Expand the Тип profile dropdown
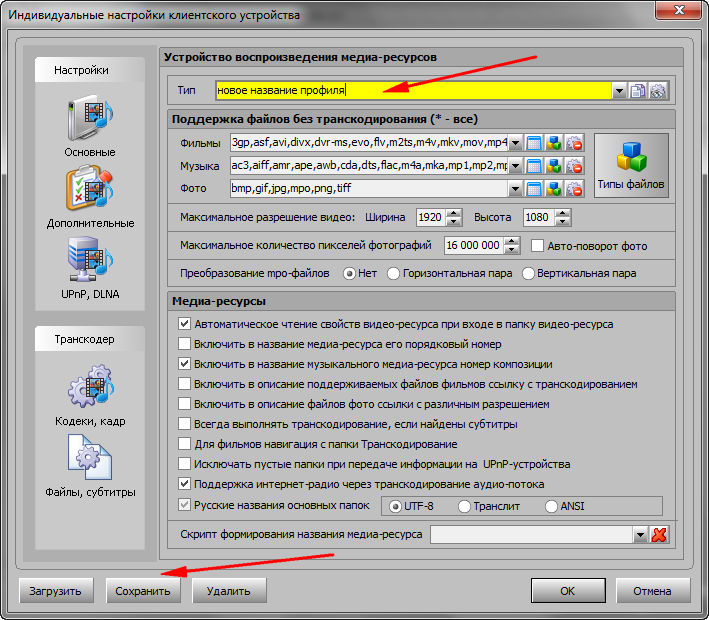This screenshot has height=620, width=709. [x=619, y=90]
